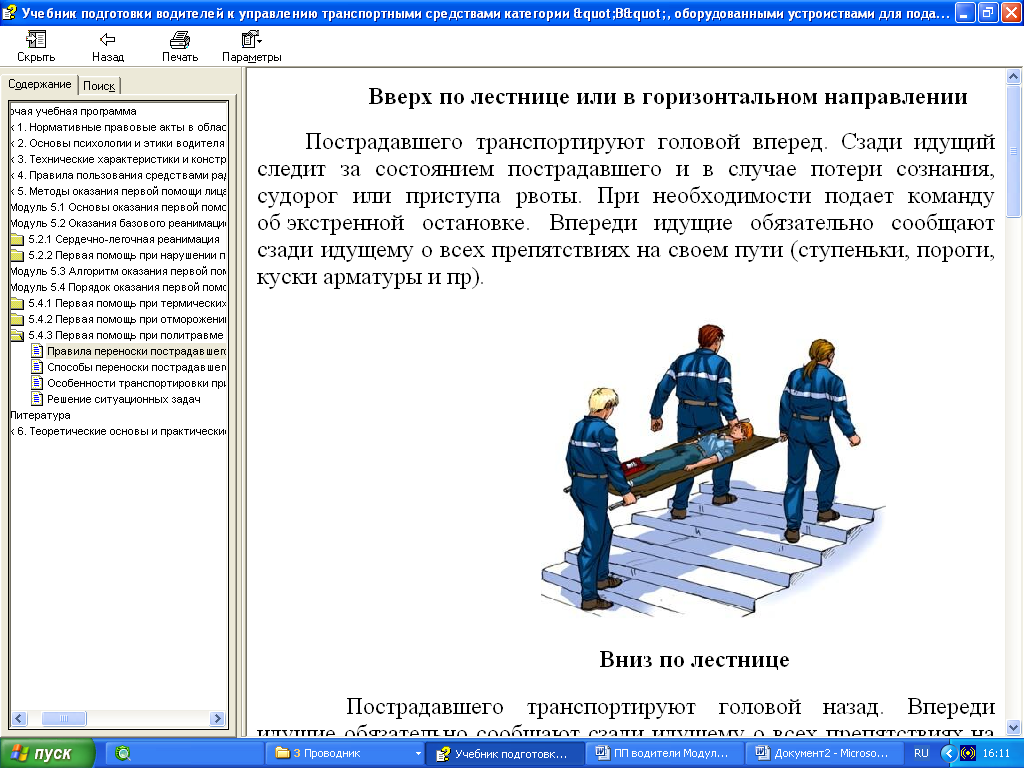Click page icon of Особенности транспортировки
This screenshot has height=768, width=1024.
click(37, 383)
